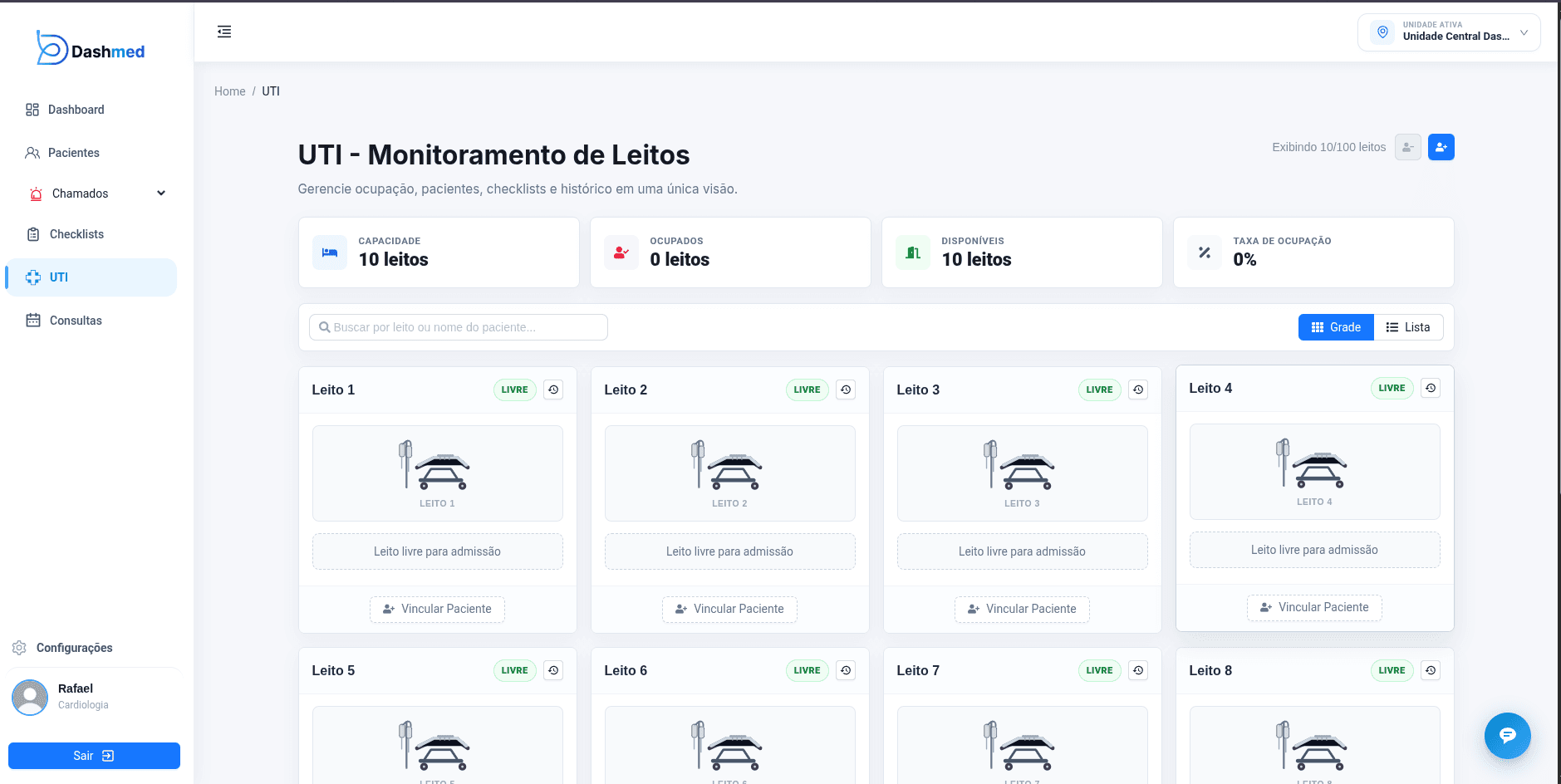The image size is (1561, 784).
Task: Click the blue add-bed icon button
Action: [x=1441, y=147]
